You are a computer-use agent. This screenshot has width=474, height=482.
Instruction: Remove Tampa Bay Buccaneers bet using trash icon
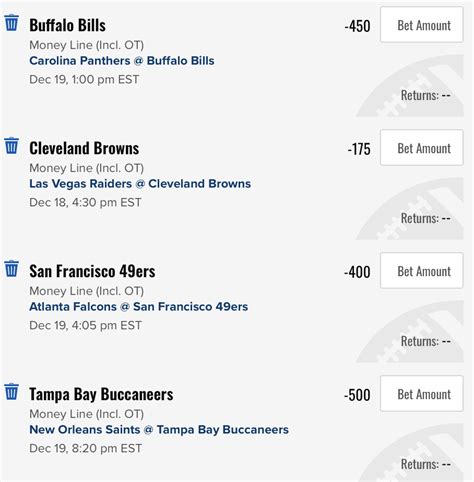[x=11, y=391]
